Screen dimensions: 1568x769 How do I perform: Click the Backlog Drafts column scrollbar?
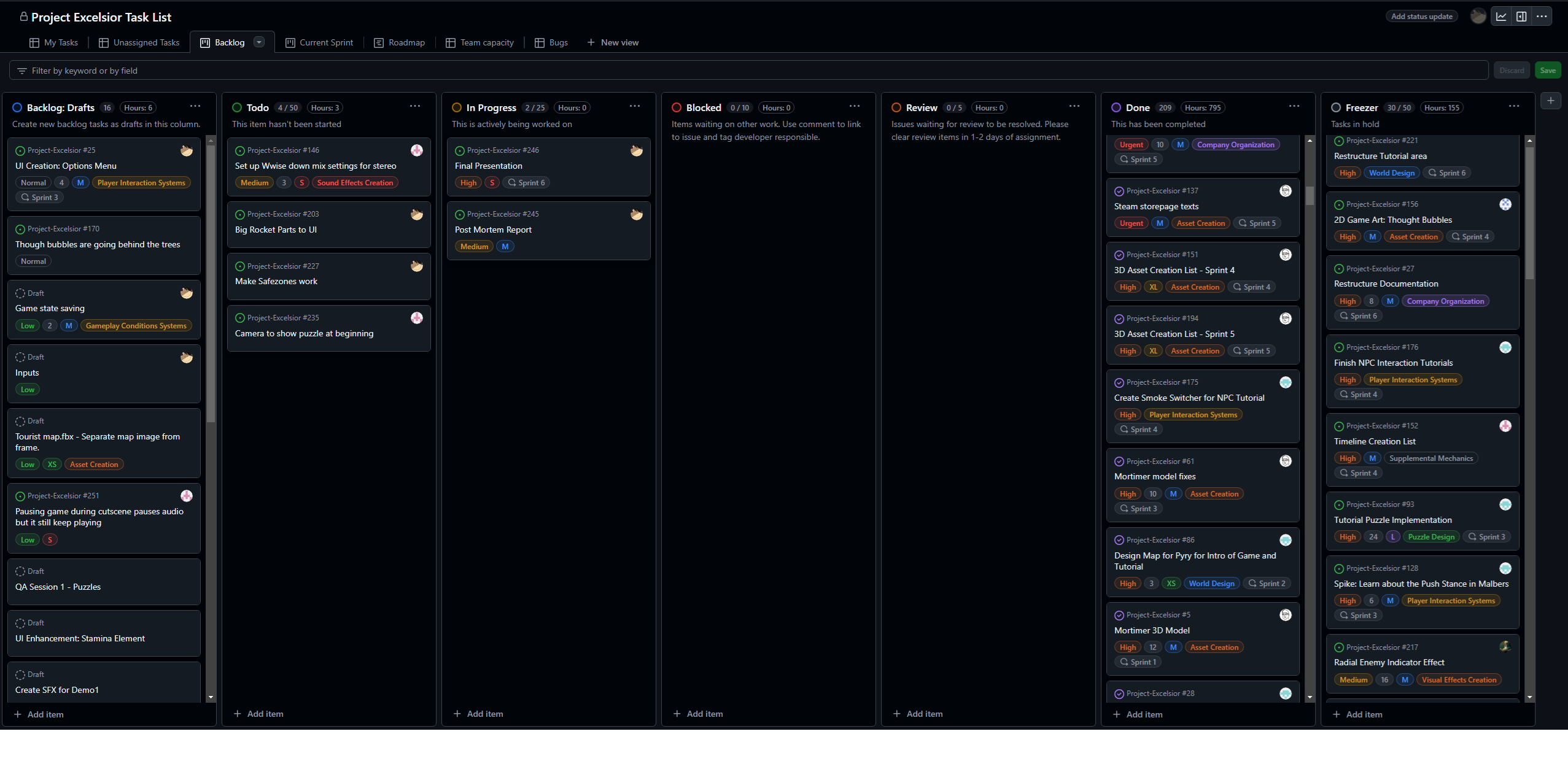211,282
